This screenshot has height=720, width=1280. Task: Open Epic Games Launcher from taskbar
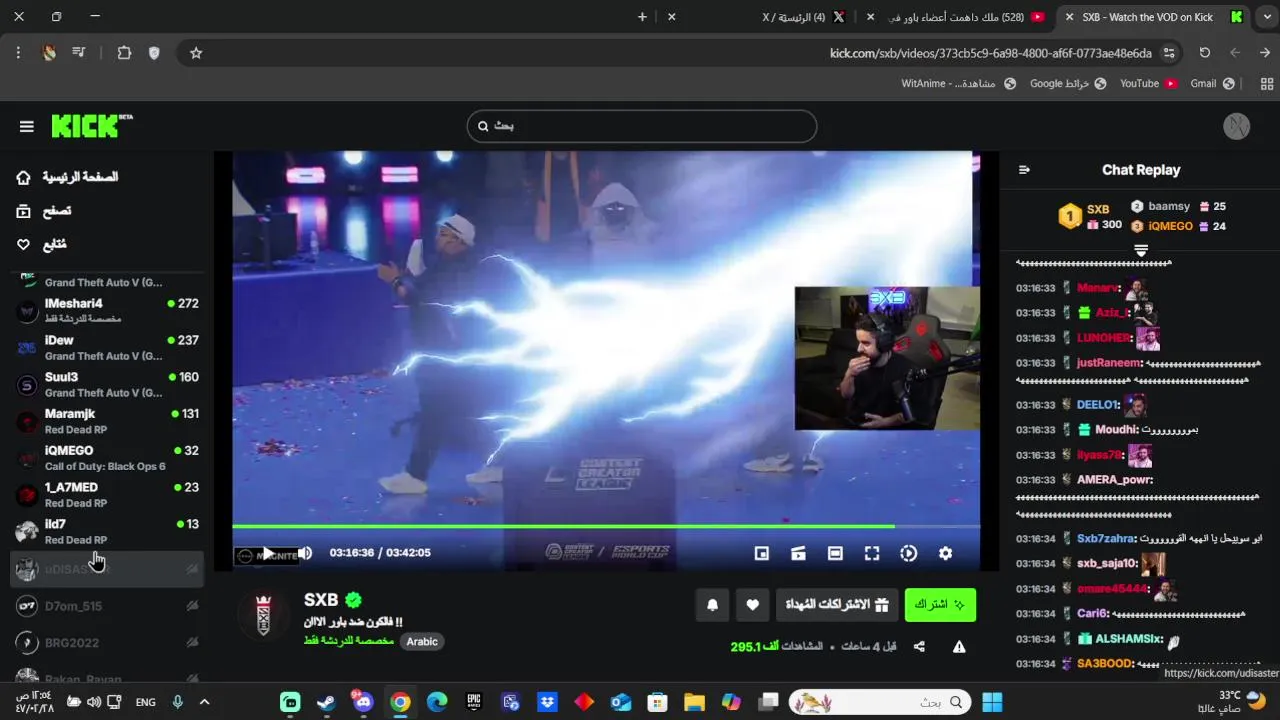[473, 702]
